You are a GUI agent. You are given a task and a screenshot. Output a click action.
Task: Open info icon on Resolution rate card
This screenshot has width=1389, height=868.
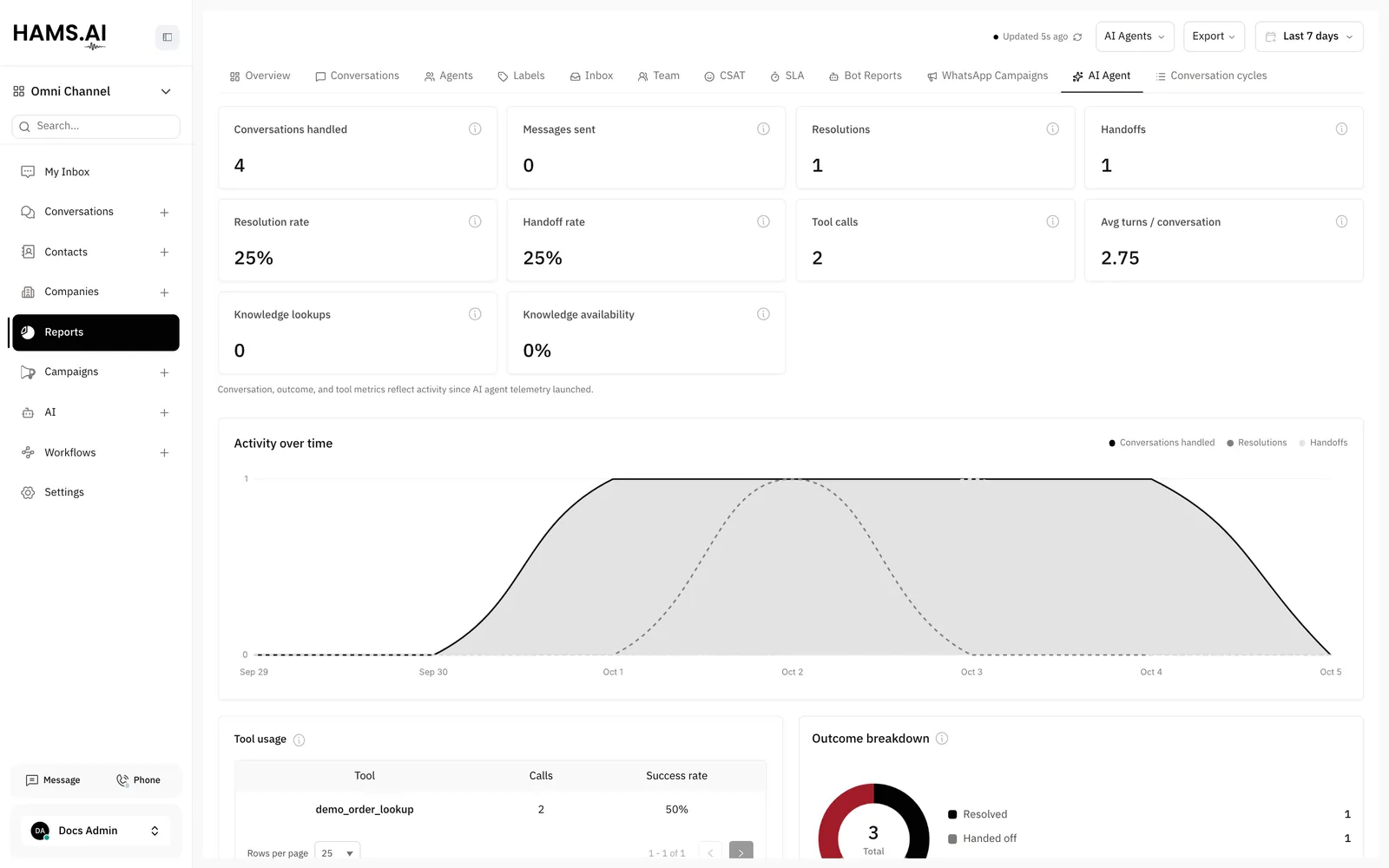[x=475, y=221]
